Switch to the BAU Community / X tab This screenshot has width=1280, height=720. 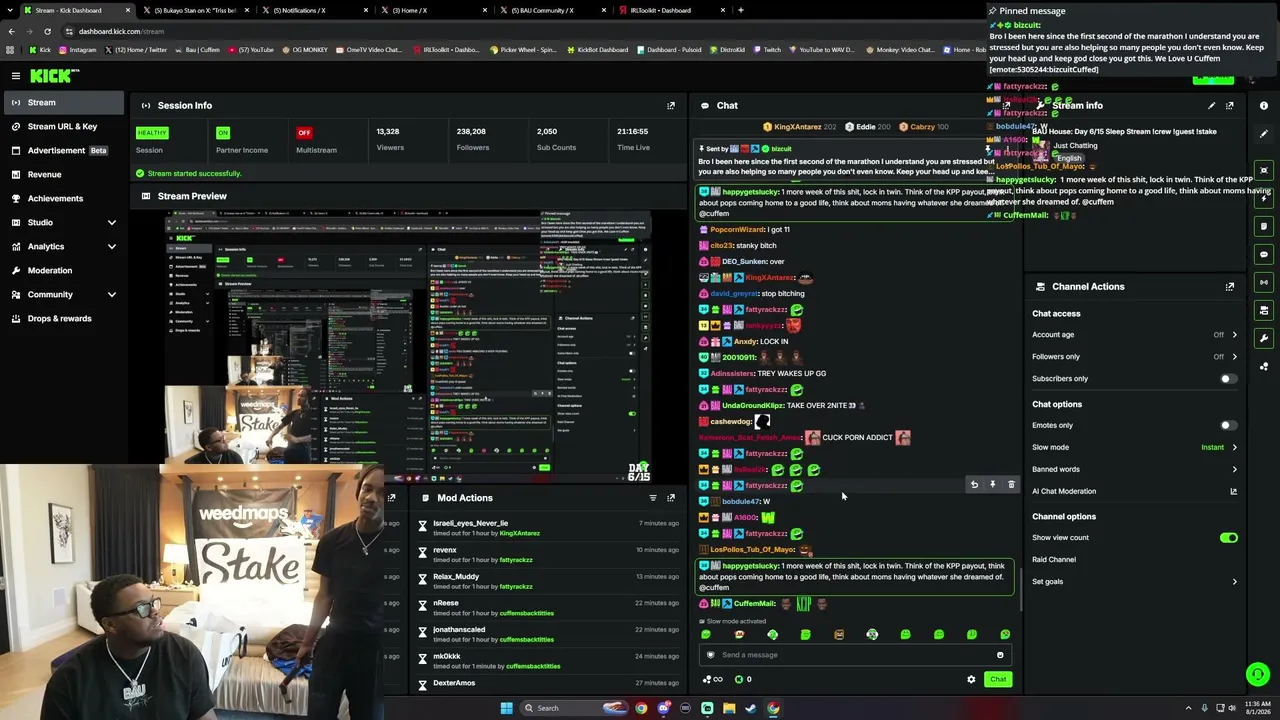[x=555, y=10]
